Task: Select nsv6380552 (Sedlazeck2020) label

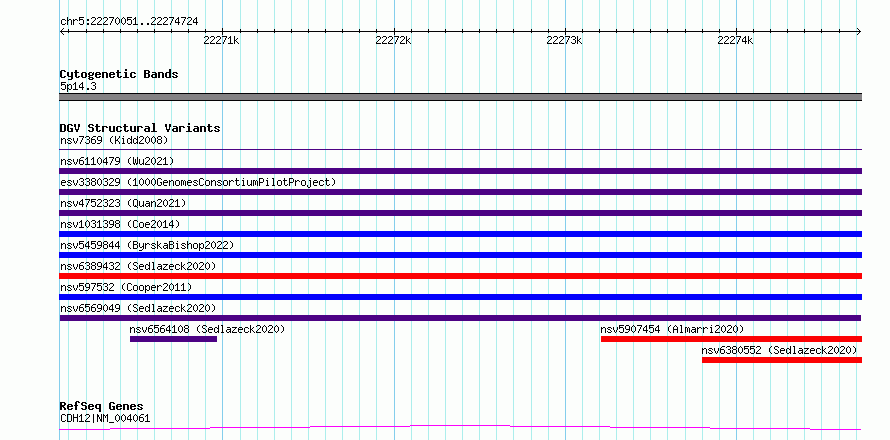Action: (779, 350)
